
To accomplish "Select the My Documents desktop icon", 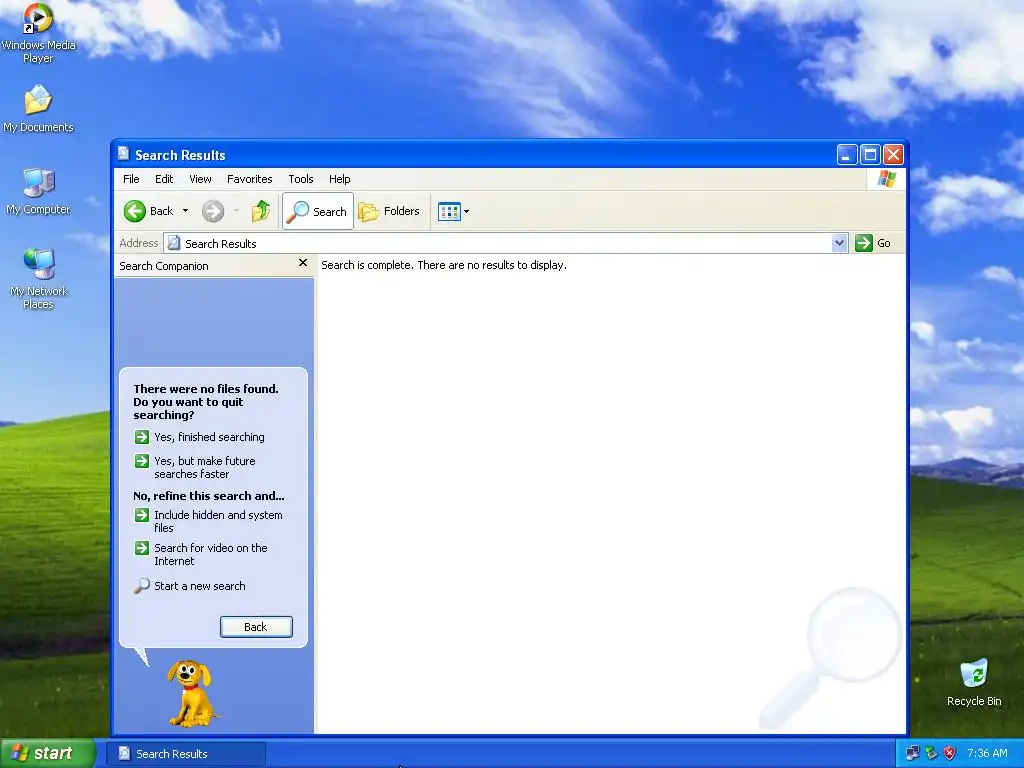I will pyautogui.click(x=38, y=108).
